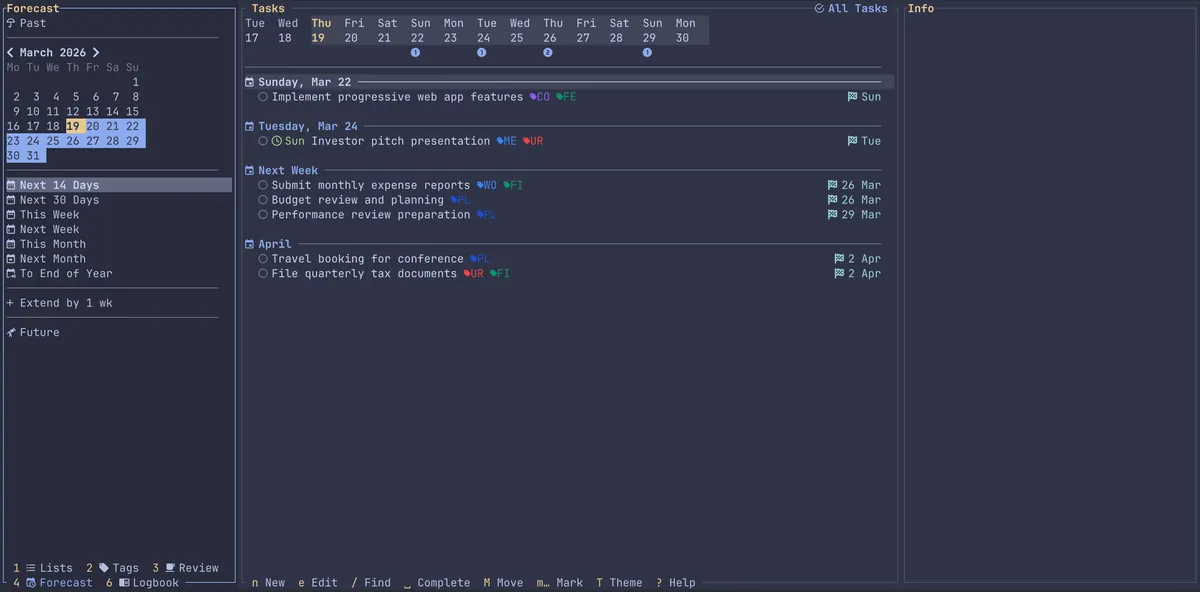Screen dimensions: 1200x592
Task: Go to previous month in calendar
Action: point(11,53)
